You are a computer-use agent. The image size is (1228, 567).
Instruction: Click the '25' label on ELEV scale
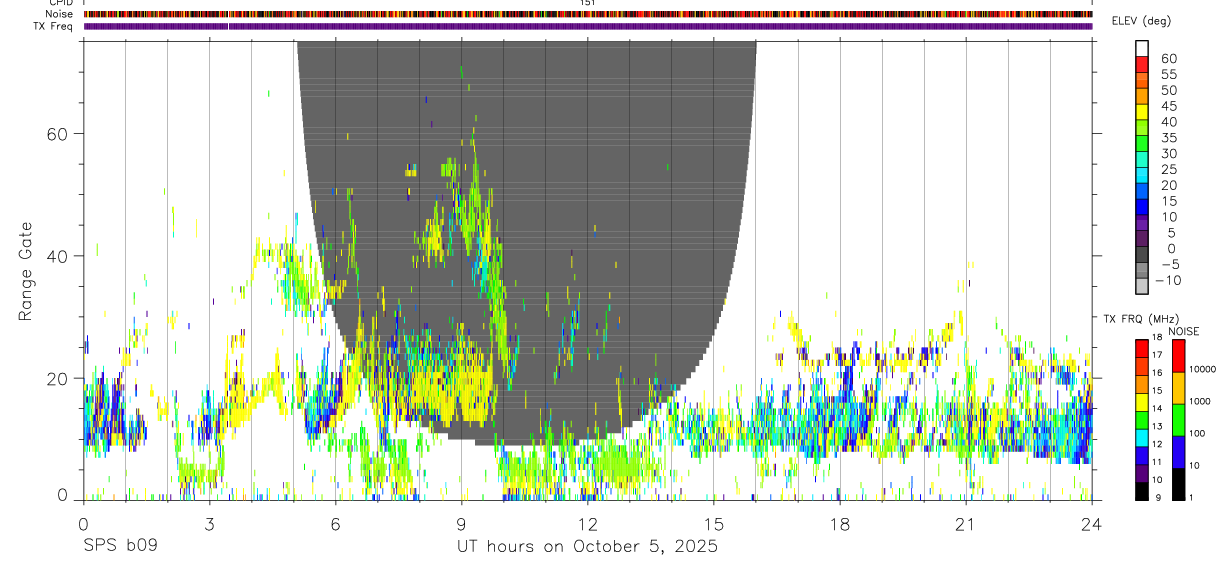click(1168, 170)
